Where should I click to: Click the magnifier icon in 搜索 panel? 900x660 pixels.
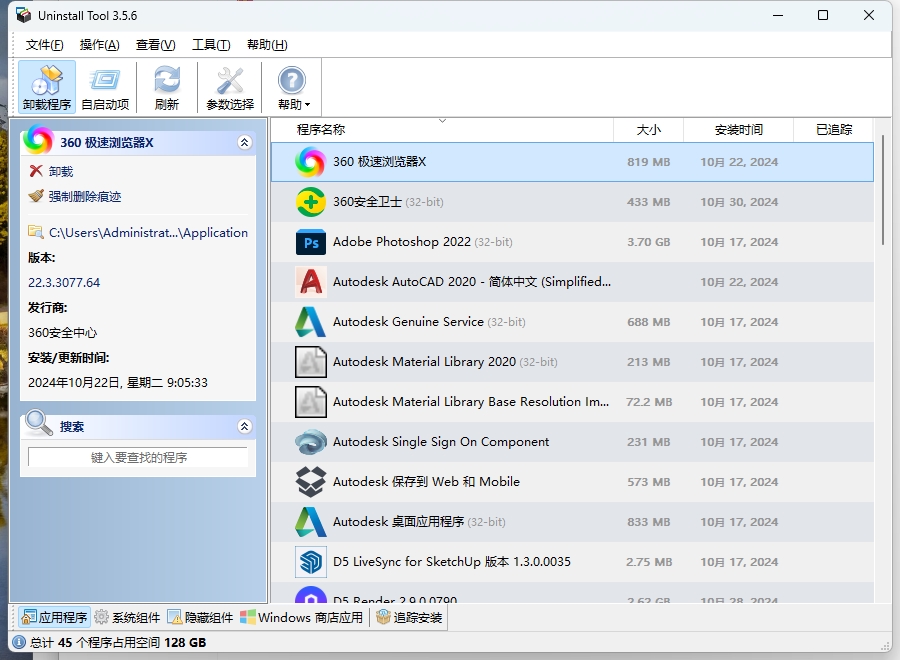(x=38, y=423)
